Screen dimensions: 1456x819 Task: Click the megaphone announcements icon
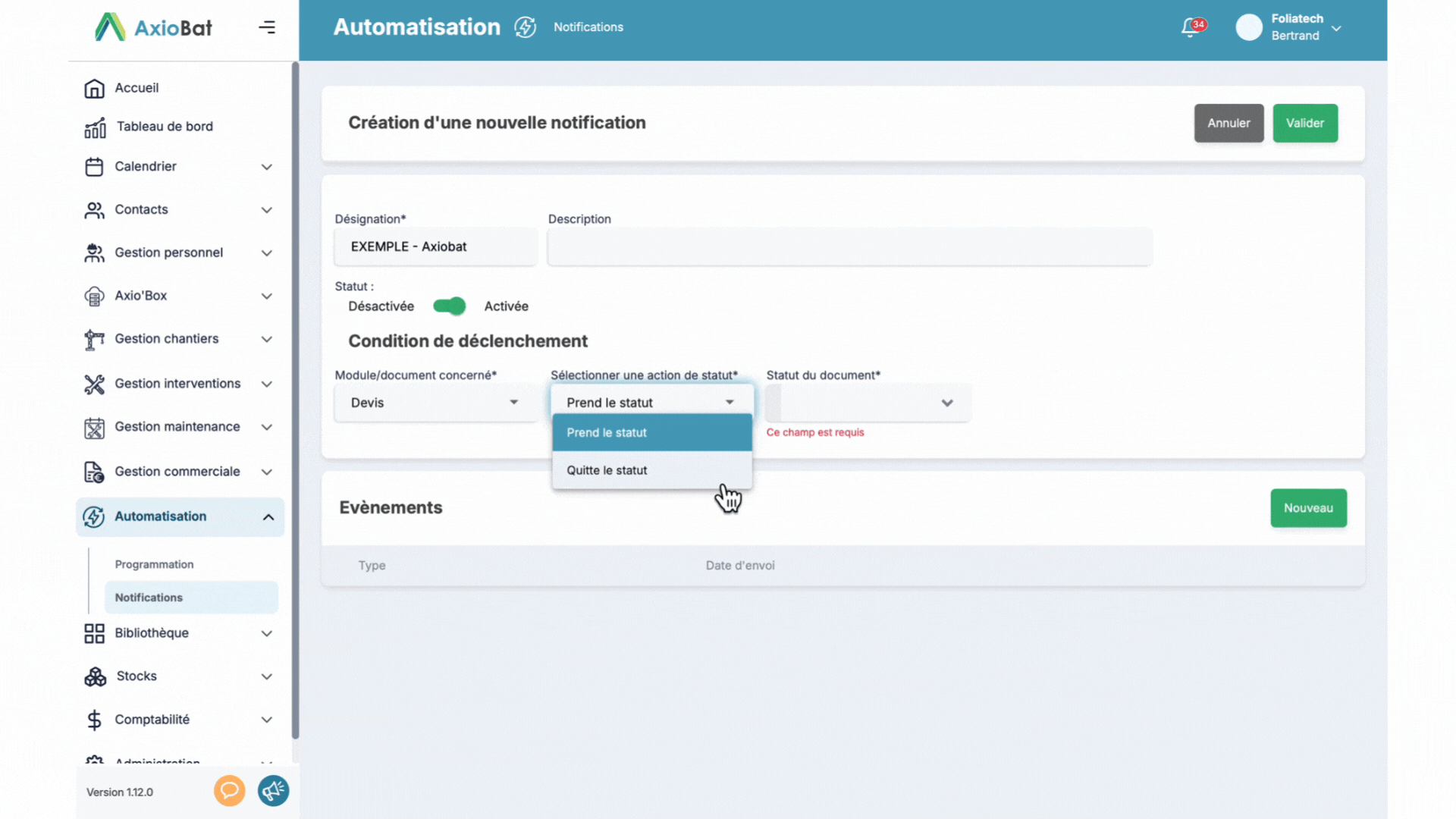(x=273, y=791)
